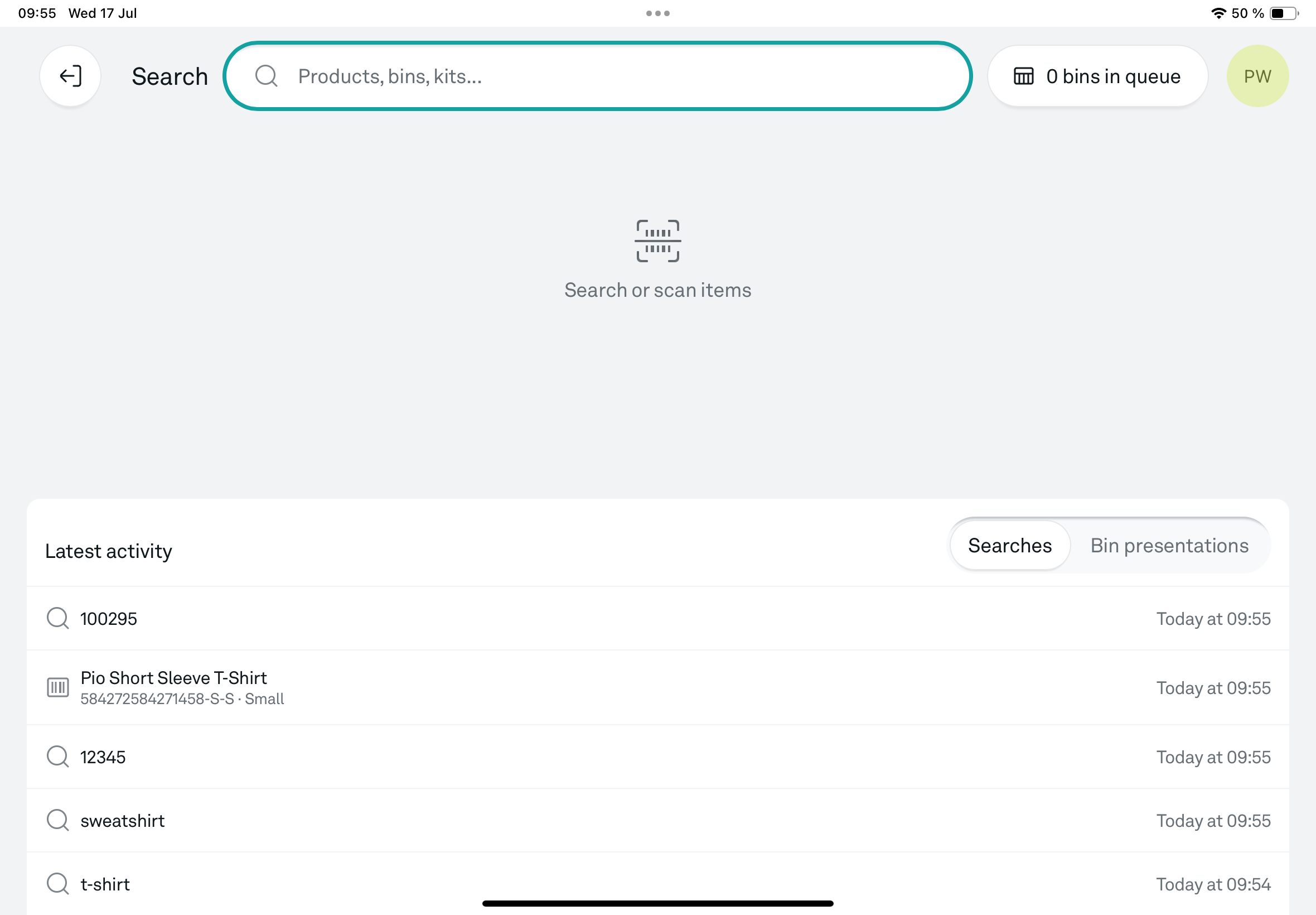Viewport: 1316px width, 915px height.
Task: Click the search icon beside sweatshirt
Action: (57, 820)
